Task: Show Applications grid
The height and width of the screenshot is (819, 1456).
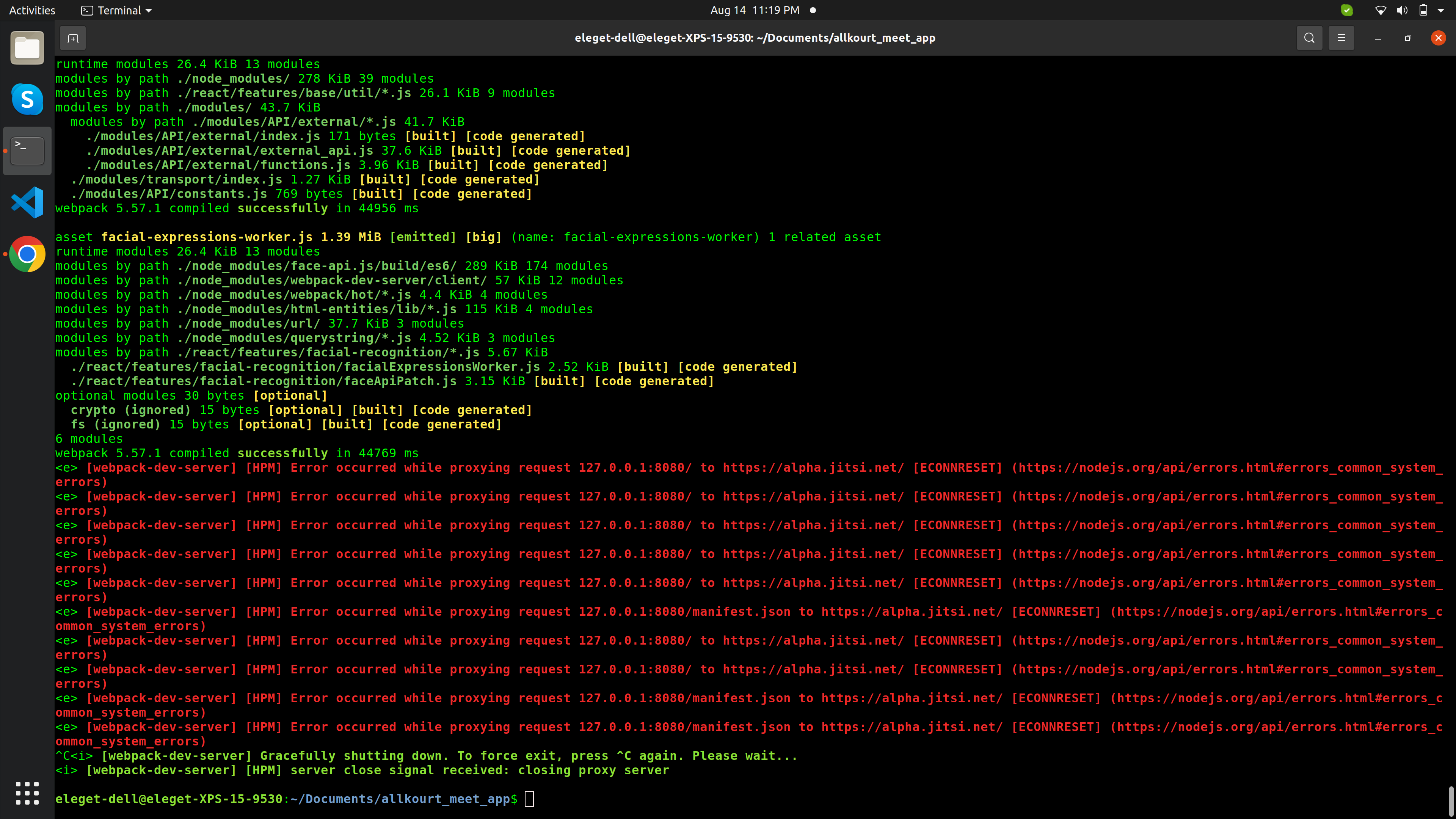Action: (x=27, y=793)
